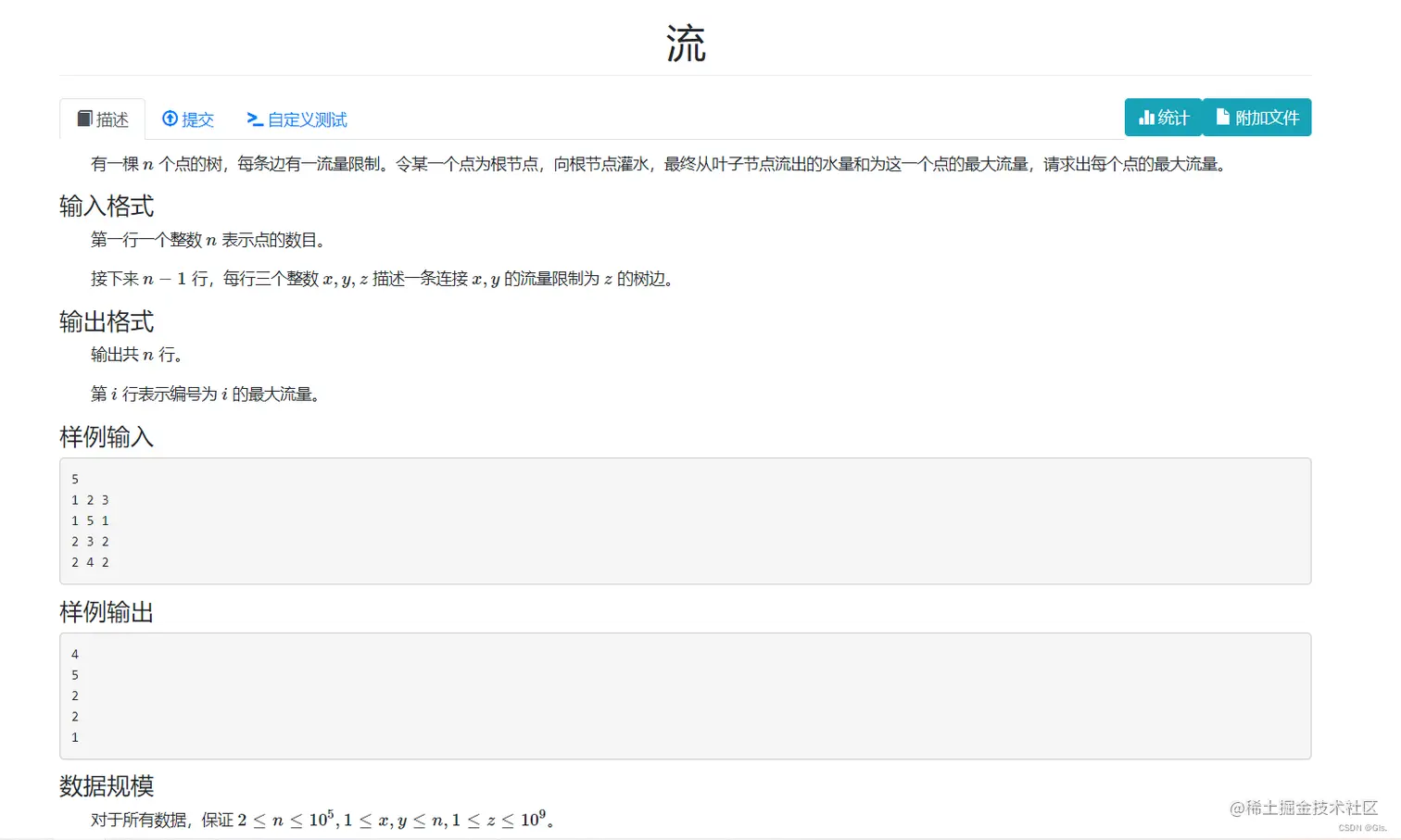Click the 样例输出 heading

coord(107,612)
